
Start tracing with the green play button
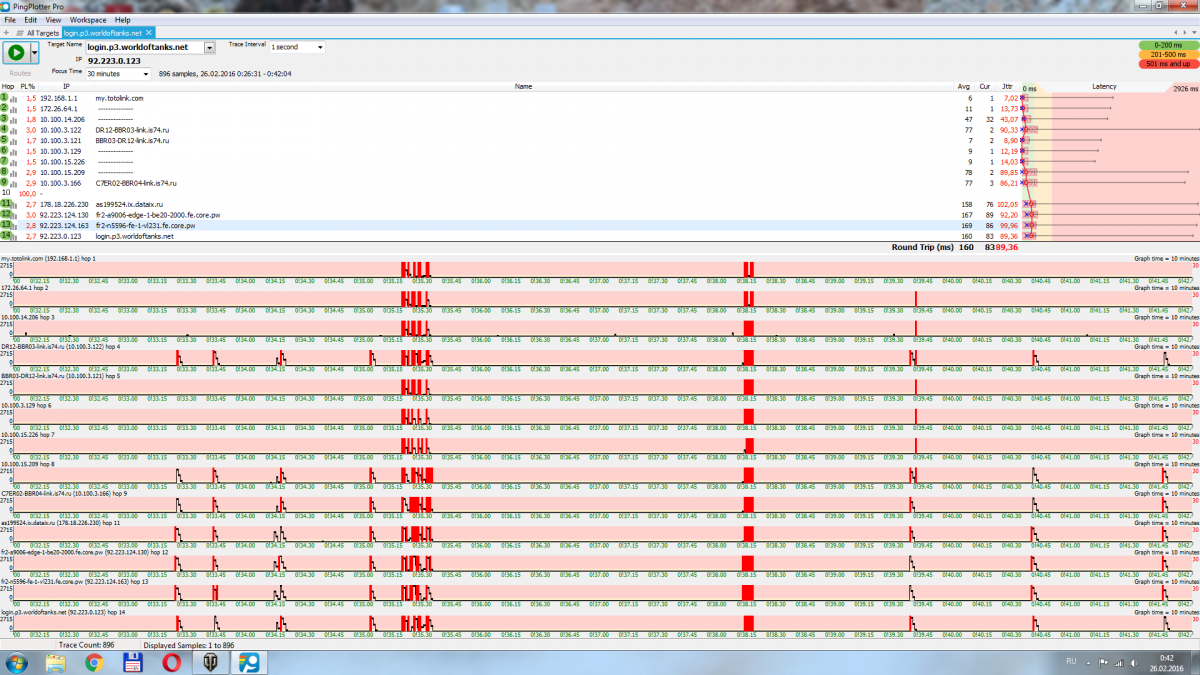(16, 52)
